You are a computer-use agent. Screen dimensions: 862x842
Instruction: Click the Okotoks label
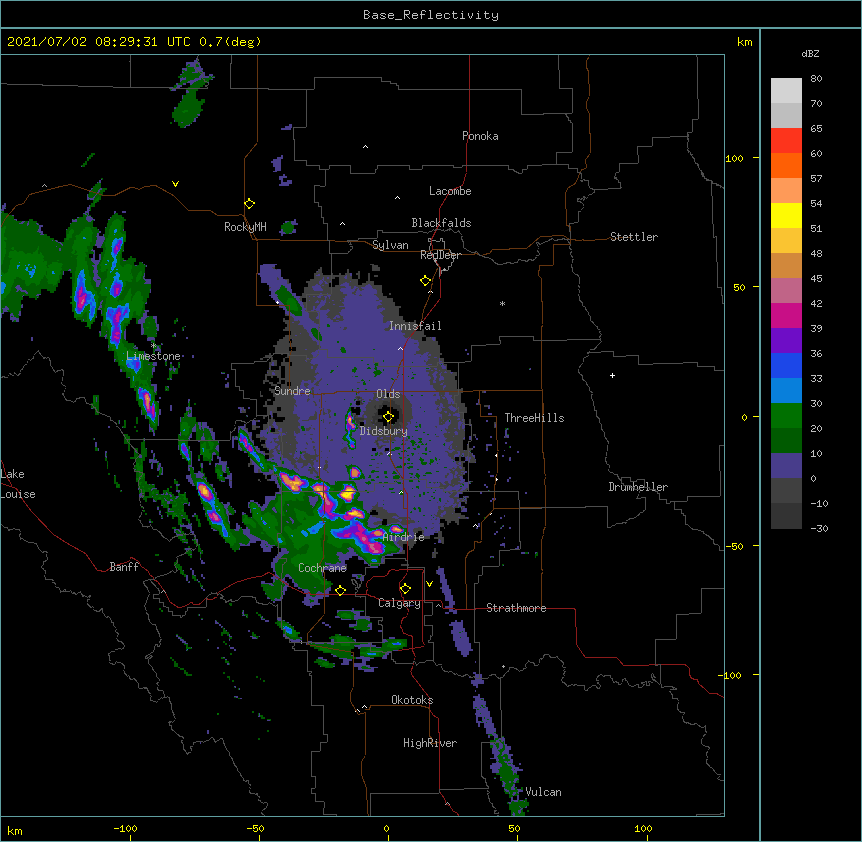point(412,700)
